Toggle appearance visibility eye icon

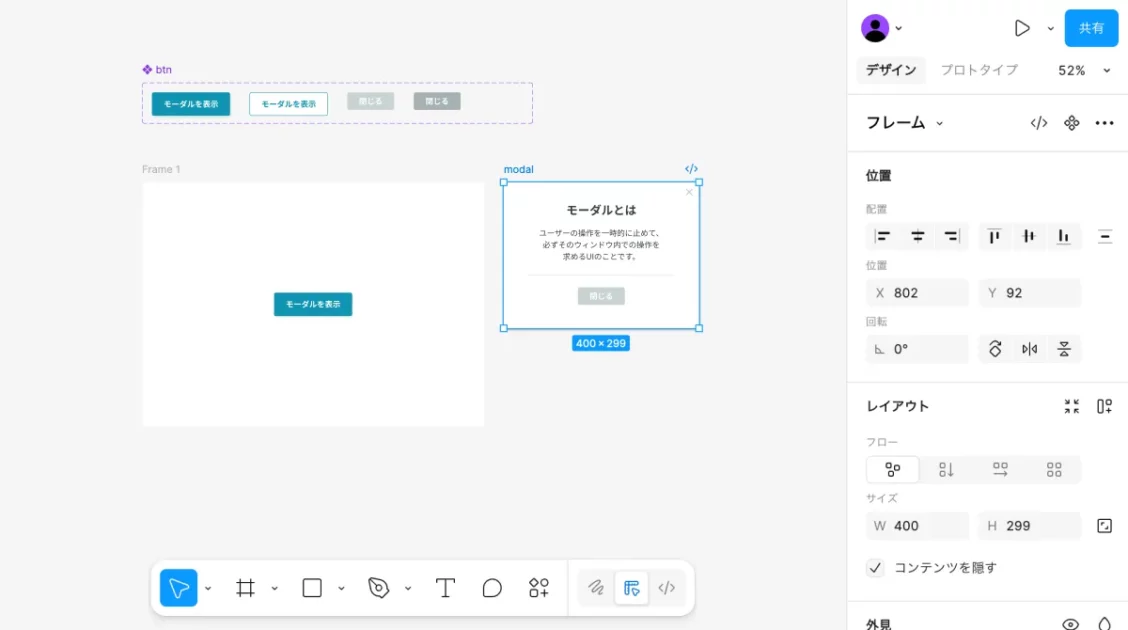point(1070,624)
